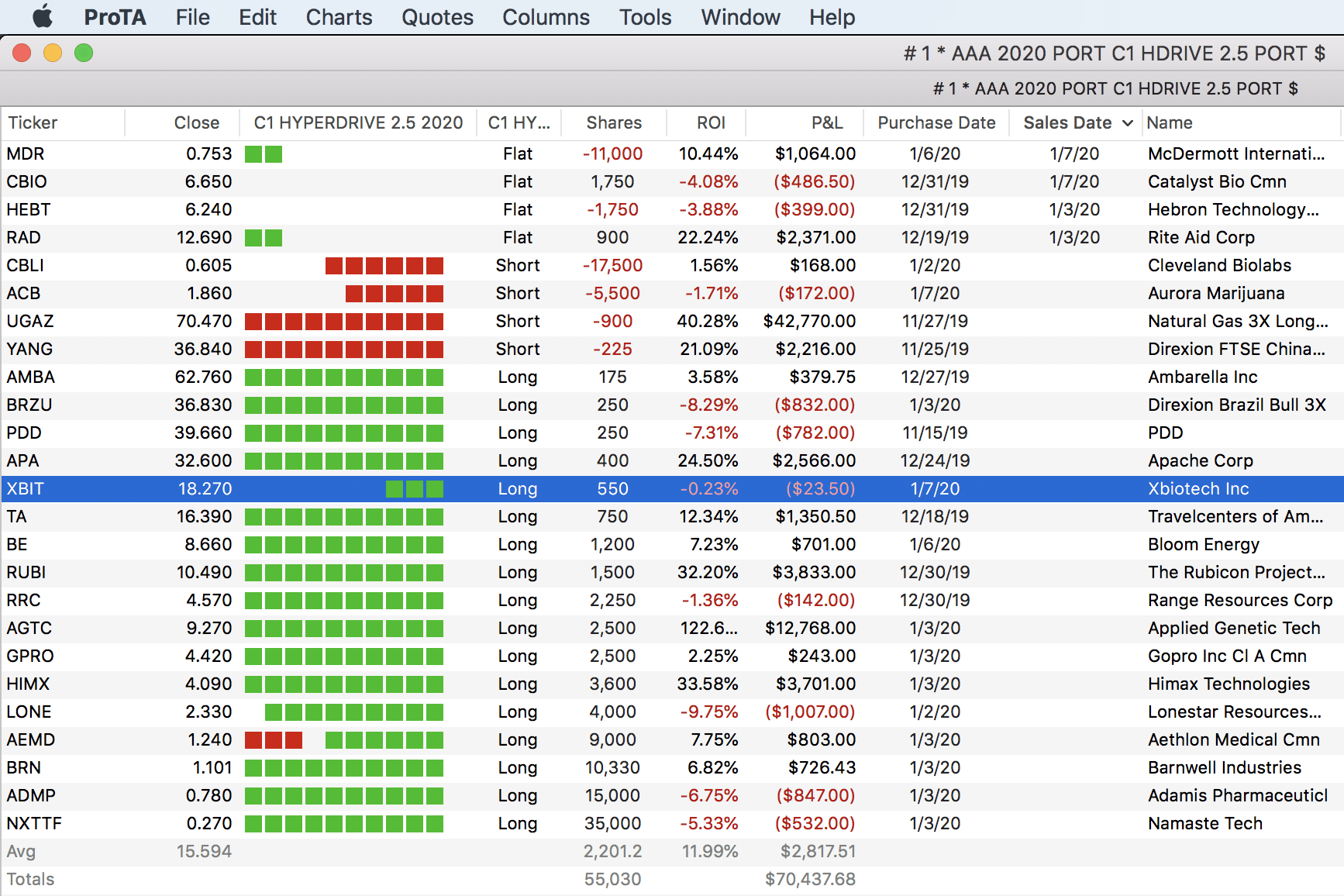Open the Tools menu
Viewport: 1344px width, 896px height.
(x=645, y=17)
